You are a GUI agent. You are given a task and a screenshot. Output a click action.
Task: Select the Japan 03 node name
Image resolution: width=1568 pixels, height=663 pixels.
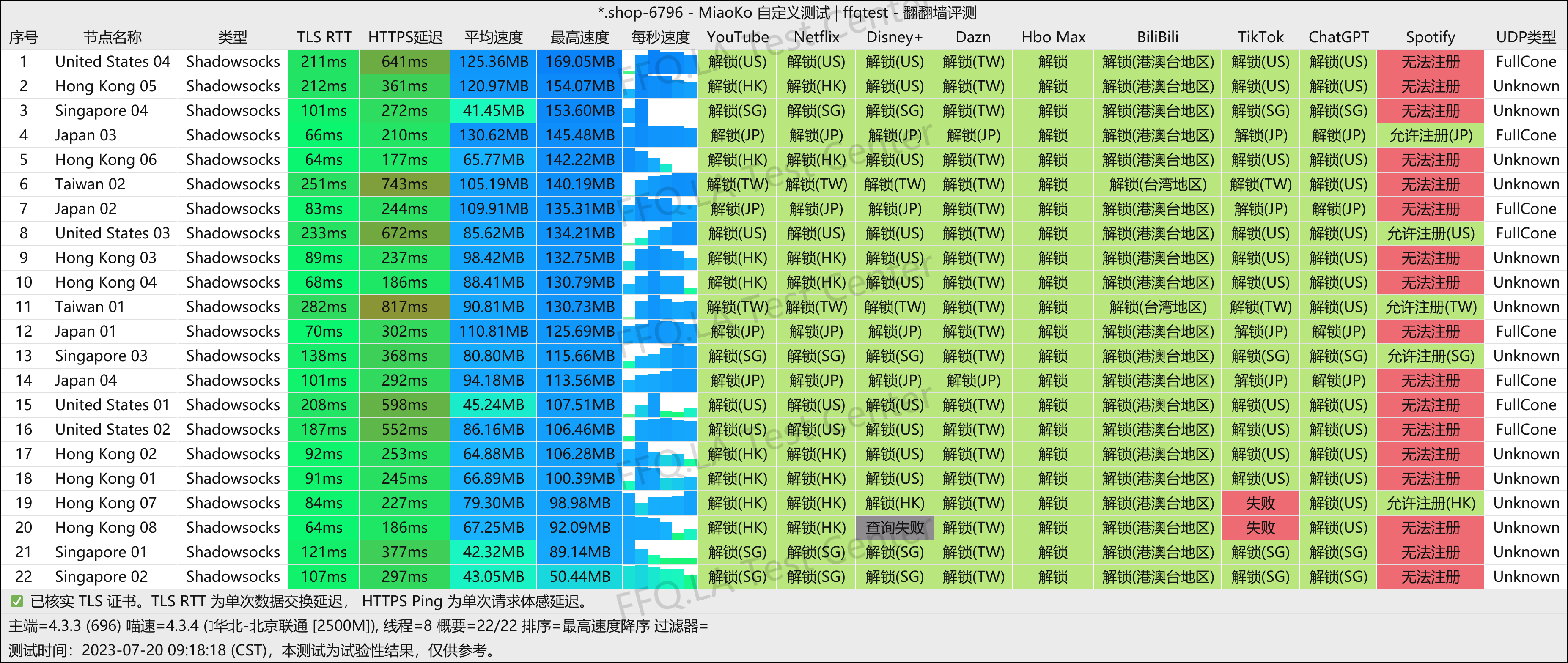click(x=86, y=135)
